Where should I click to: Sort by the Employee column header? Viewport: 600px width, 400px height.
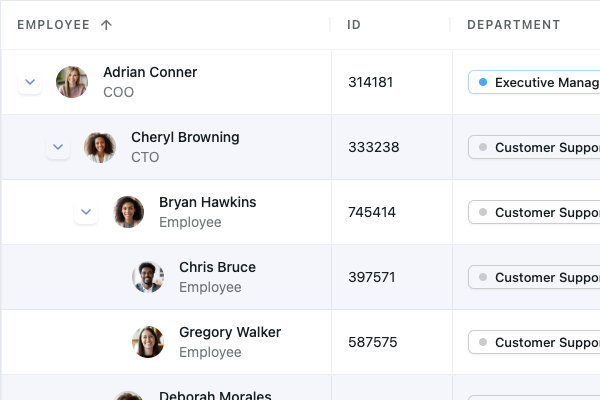(x=53, y=25)
